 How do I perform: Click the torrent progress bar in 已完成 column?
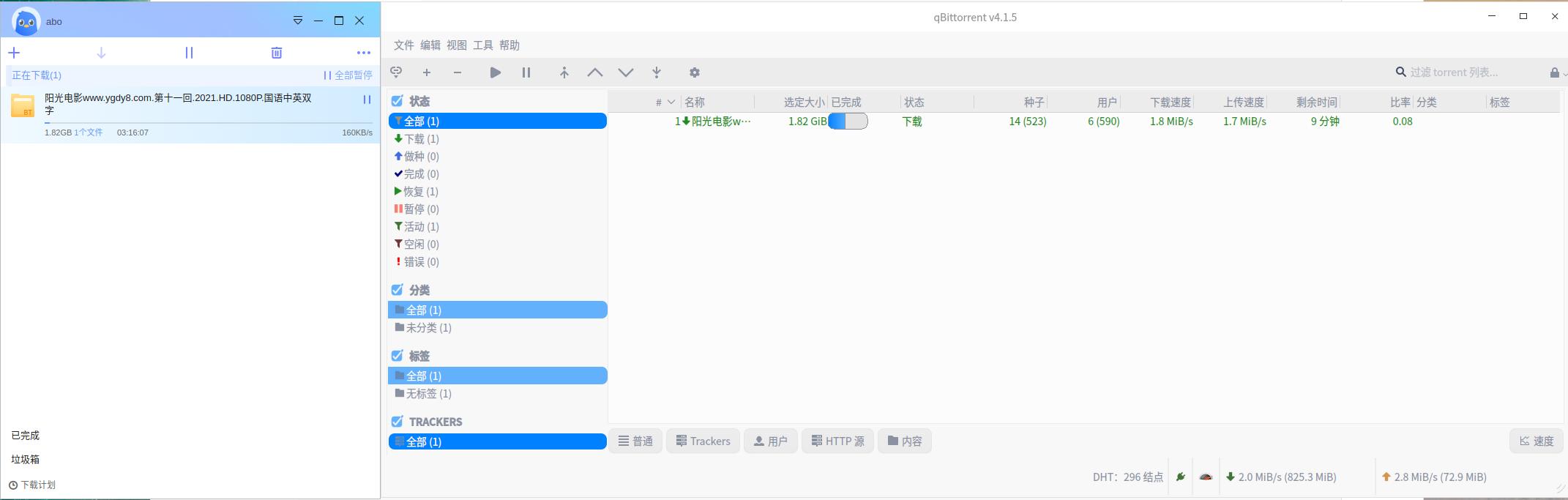tap(848, 122)
